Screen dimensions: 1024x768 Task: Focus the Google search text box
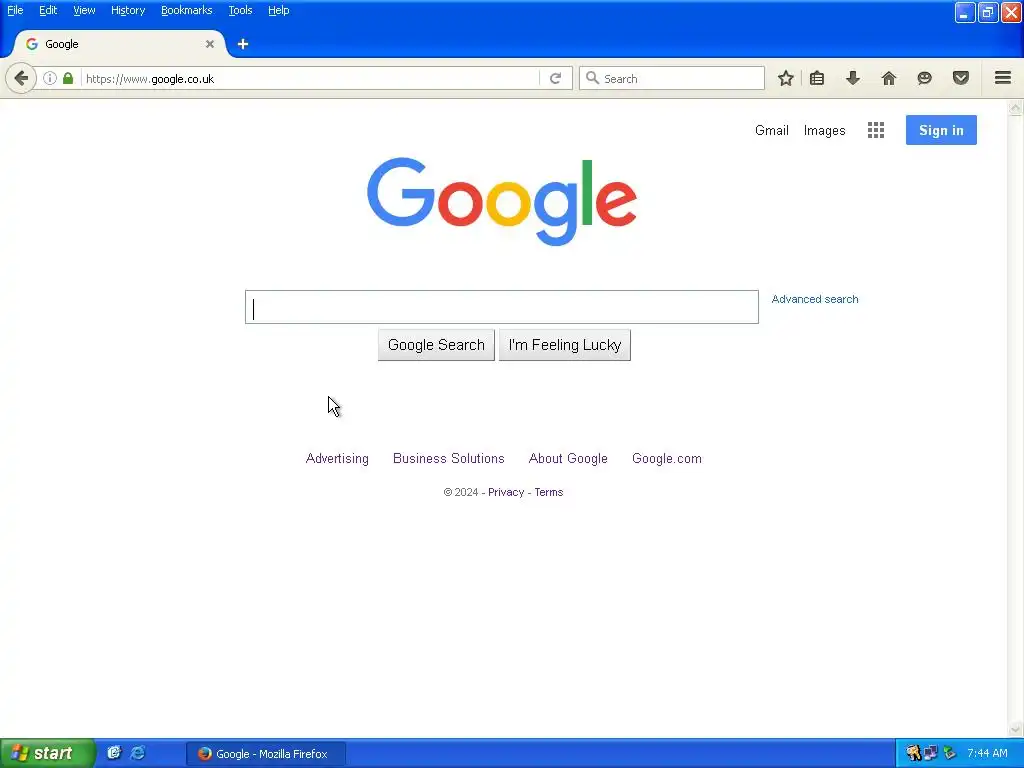point(502,307)
